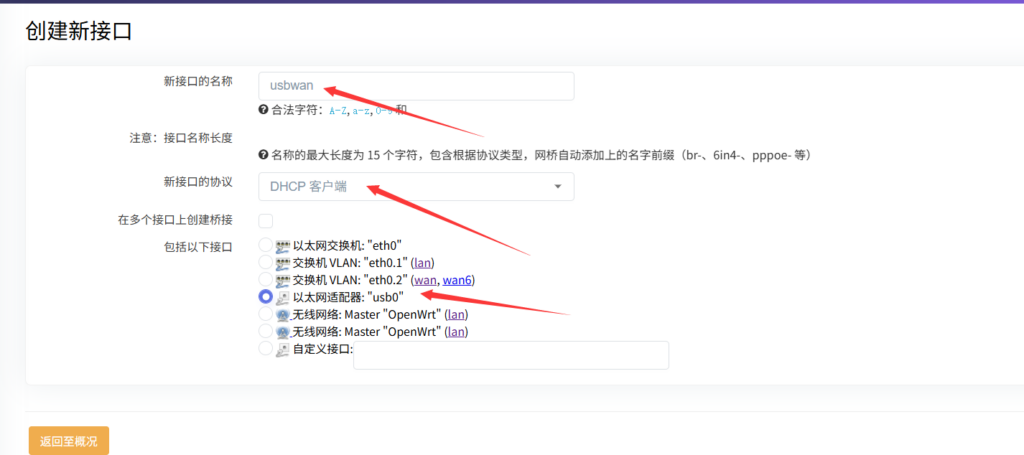1024x455 pixels.
Task: Click the 创建新接口 heading
Action: click(x=79, y=31)
